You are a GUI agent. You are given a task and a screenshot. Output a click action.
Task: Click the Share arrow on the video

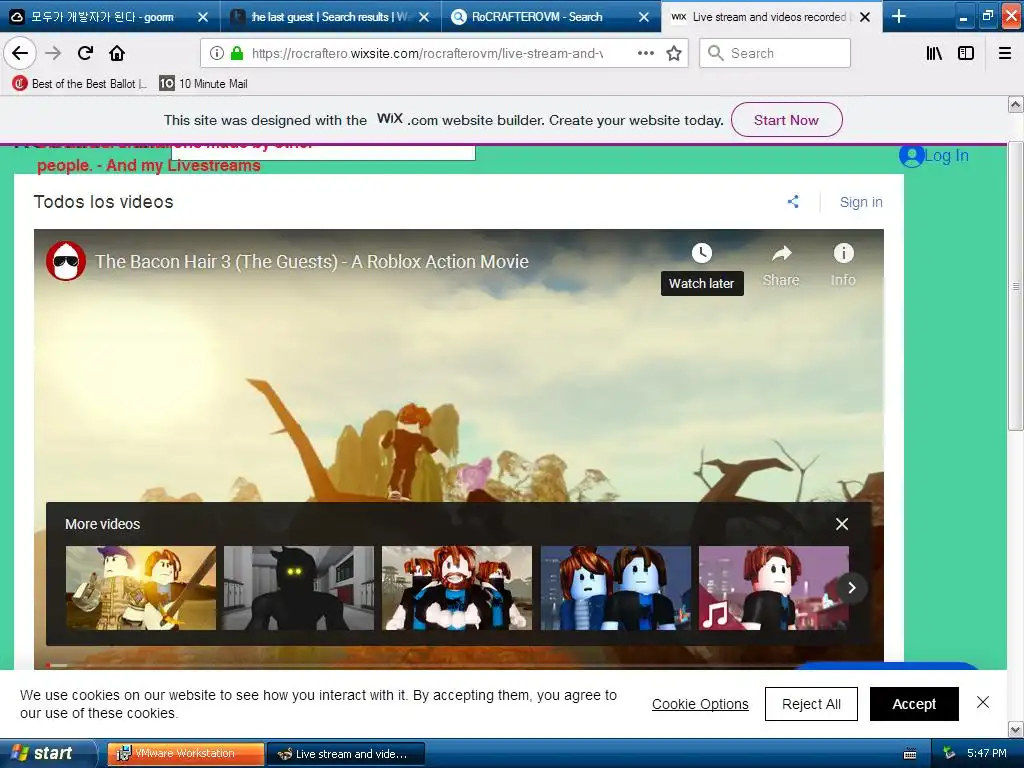click(781, 253)
